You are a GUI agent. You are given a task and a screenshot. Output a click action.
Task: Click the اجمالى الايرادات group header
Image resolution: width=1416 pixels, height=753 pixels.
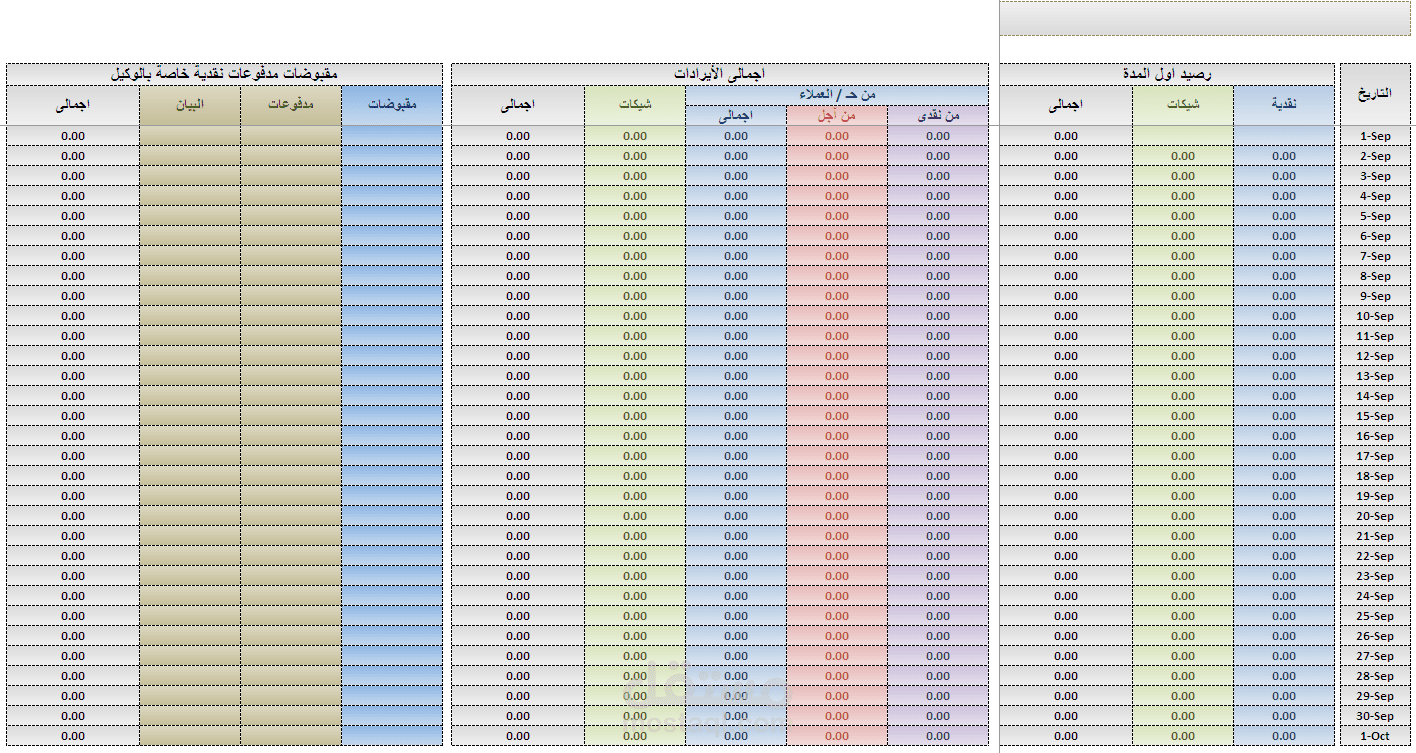tap(720, 75)
